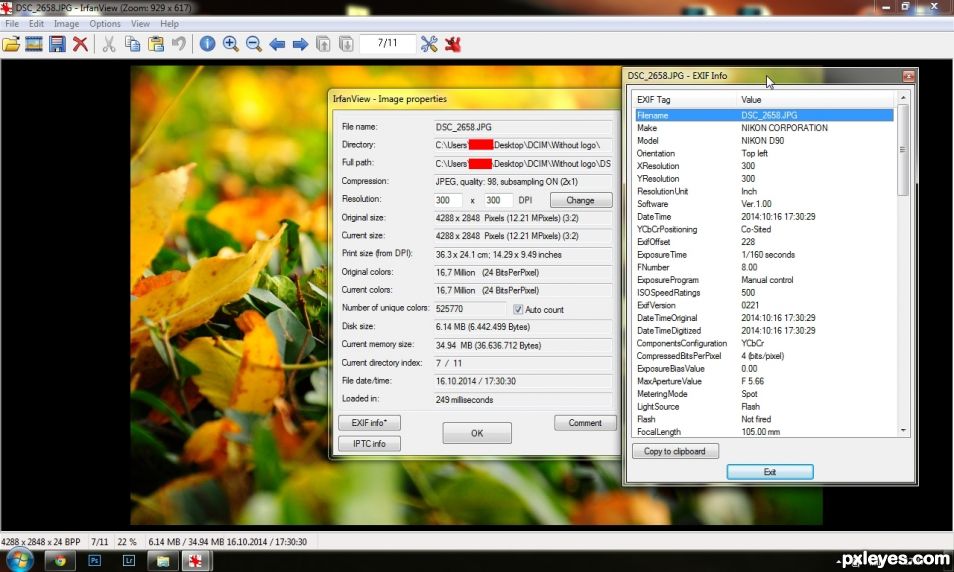
Task: Click the EXIF info button
Action: 369,422
